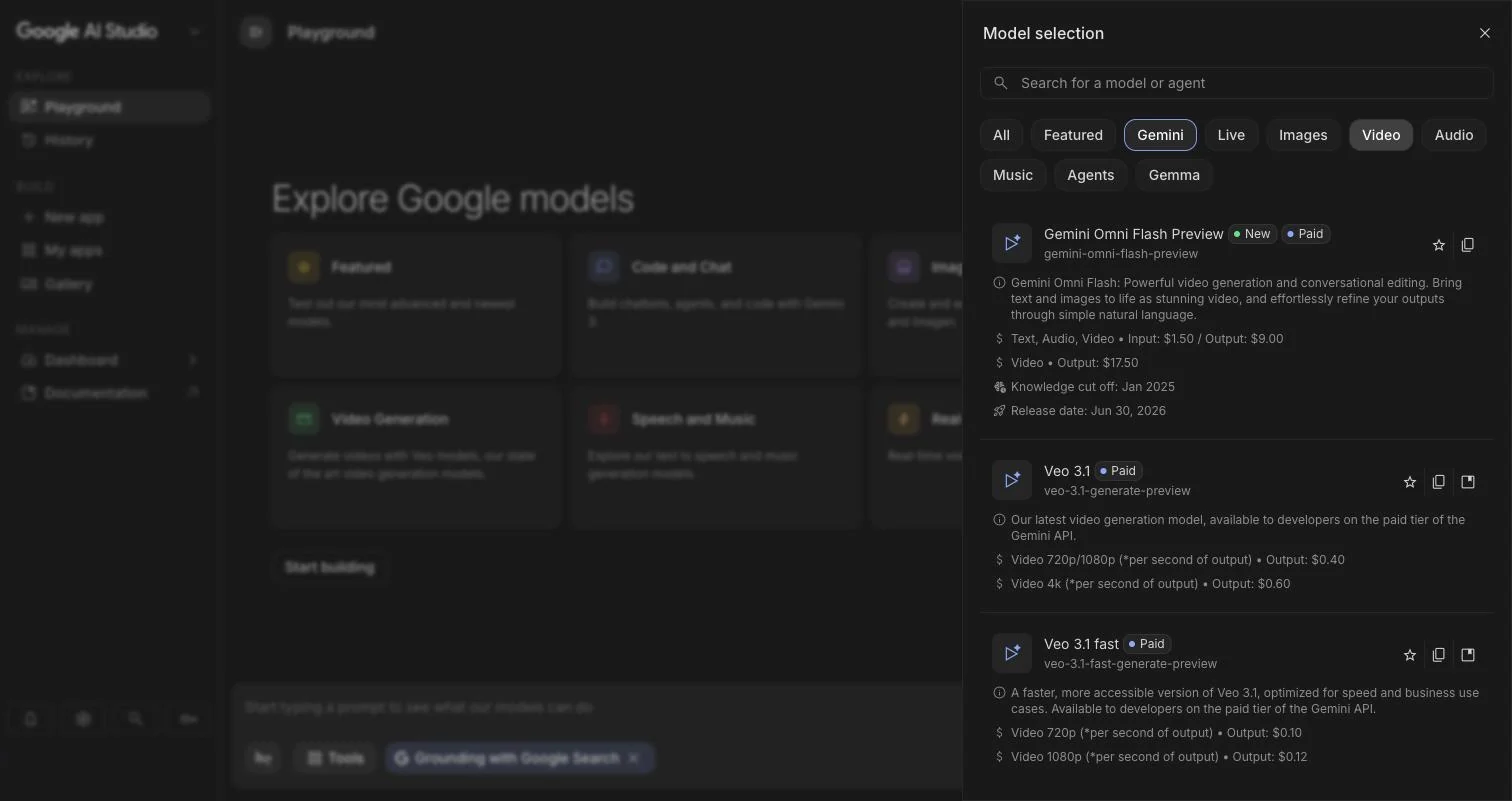Click the Veo 3.1 fast model icon
The image size is (1512, 801).
[x=1012, y=653]
